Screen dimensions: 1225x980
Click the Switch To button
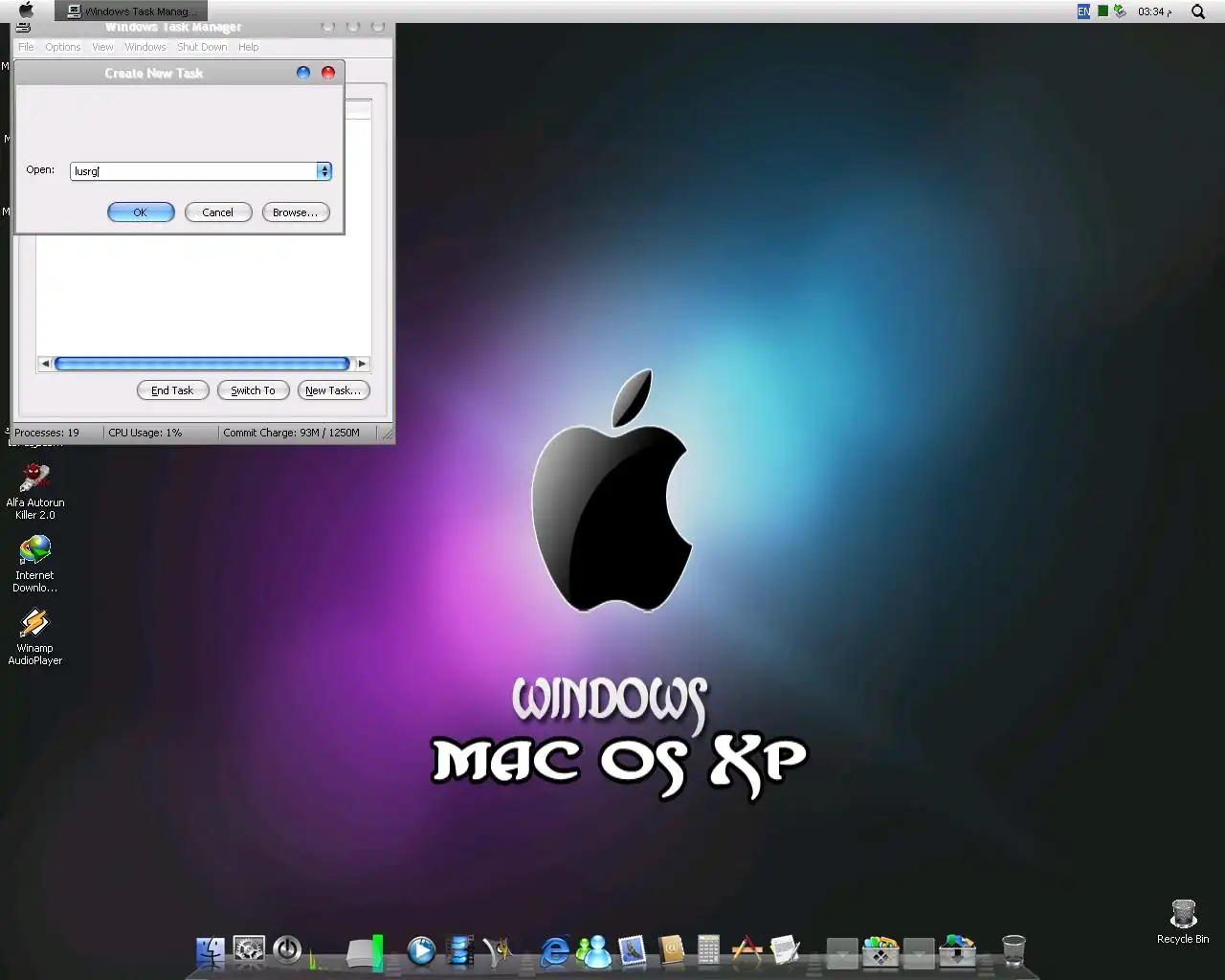pyautogui.click(x=253, y=390)
